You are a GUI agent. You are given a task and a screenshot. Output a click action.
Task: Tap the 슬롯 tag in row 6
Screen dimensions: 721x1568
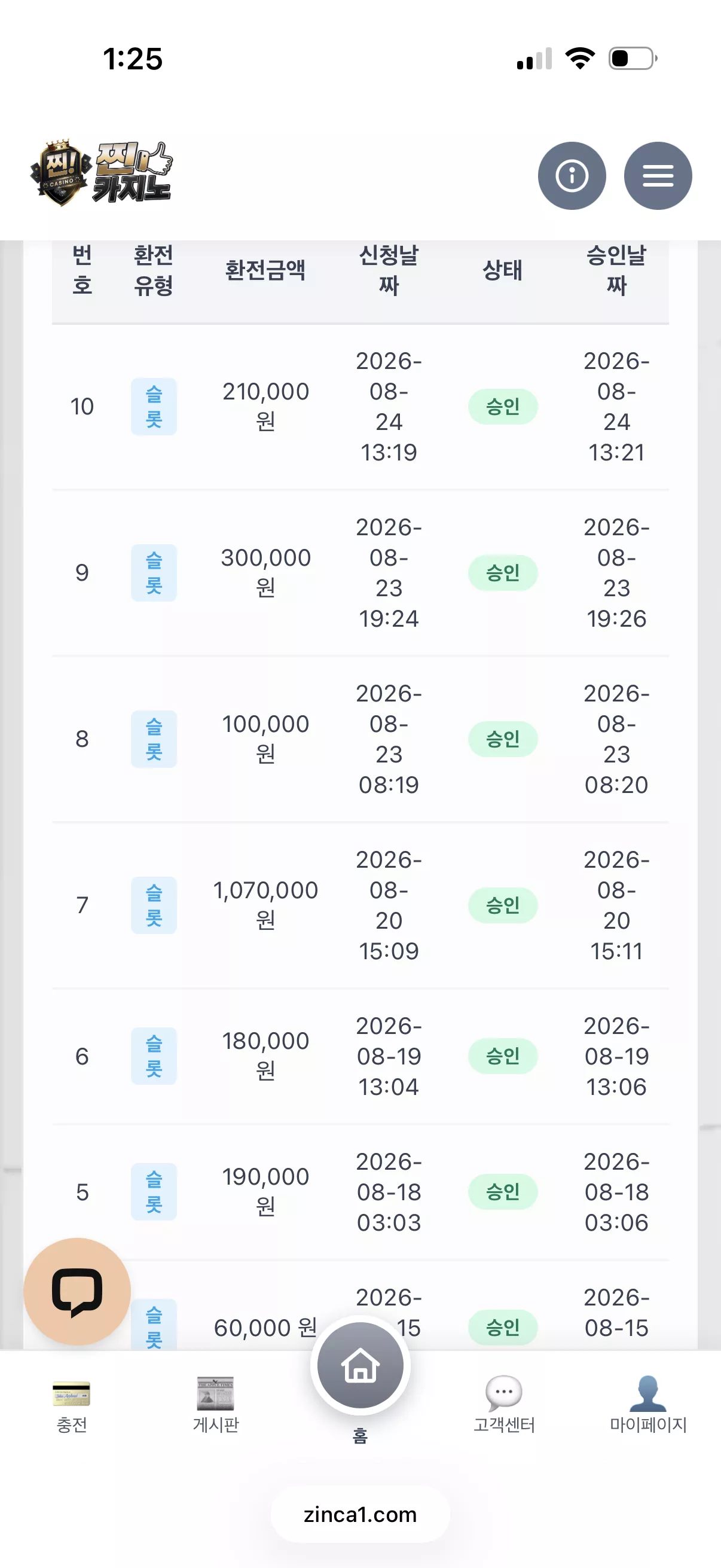154,1056
